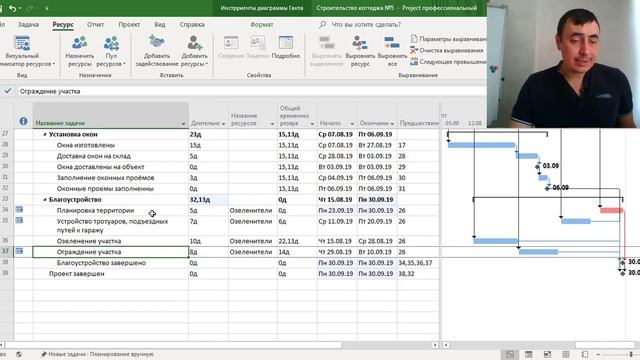Open Название задачи column filter dropdown
The height and width of the screenshot is (360, 640).
point(183,124)
